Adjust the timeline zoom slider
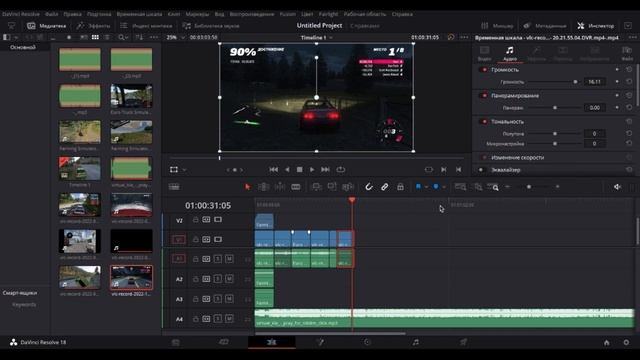The width and height of the screenshot is (640, 360). coord(529,187)
